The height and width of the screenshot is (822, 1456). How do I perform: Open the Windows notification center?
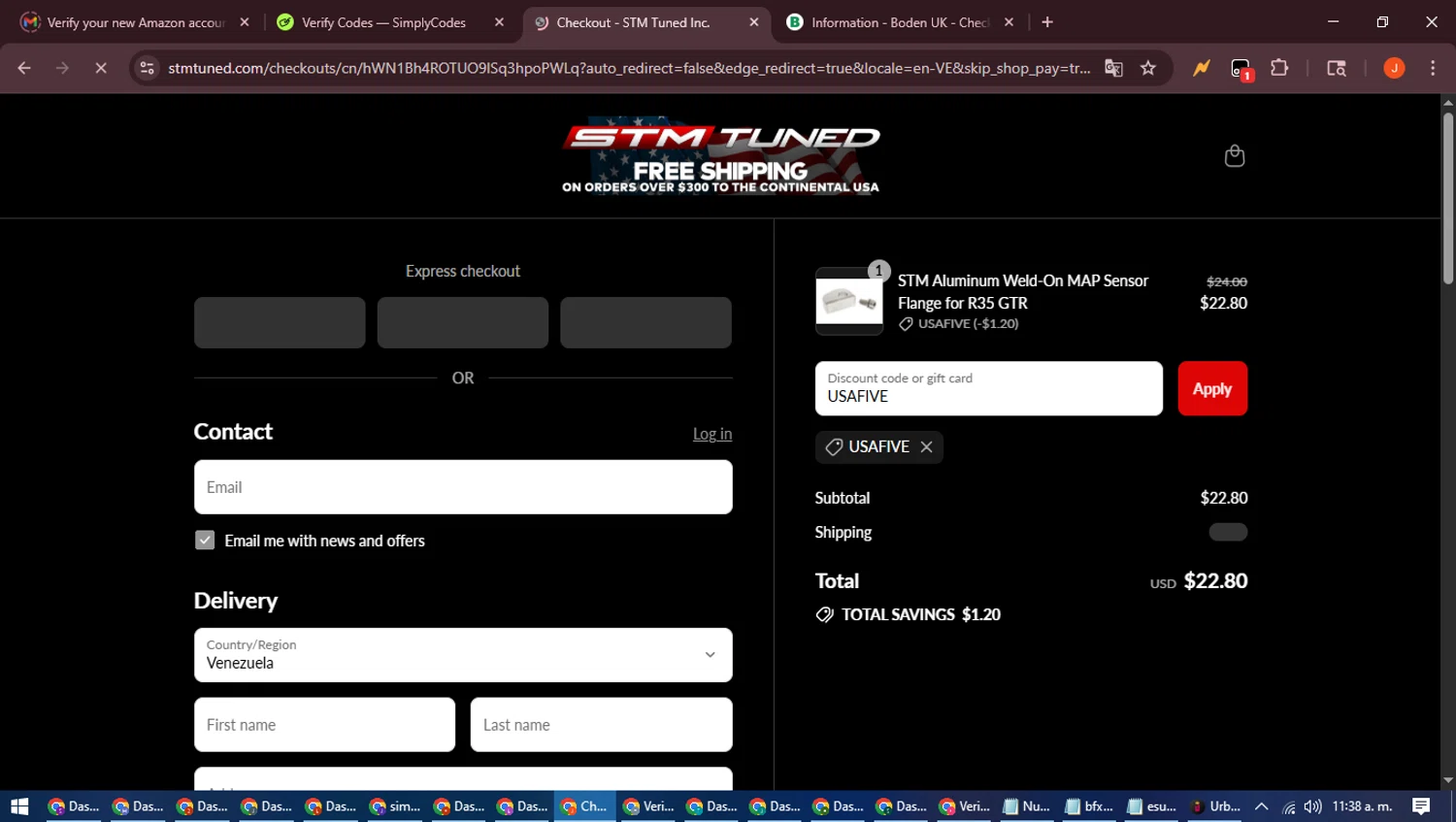(1421, 806)
